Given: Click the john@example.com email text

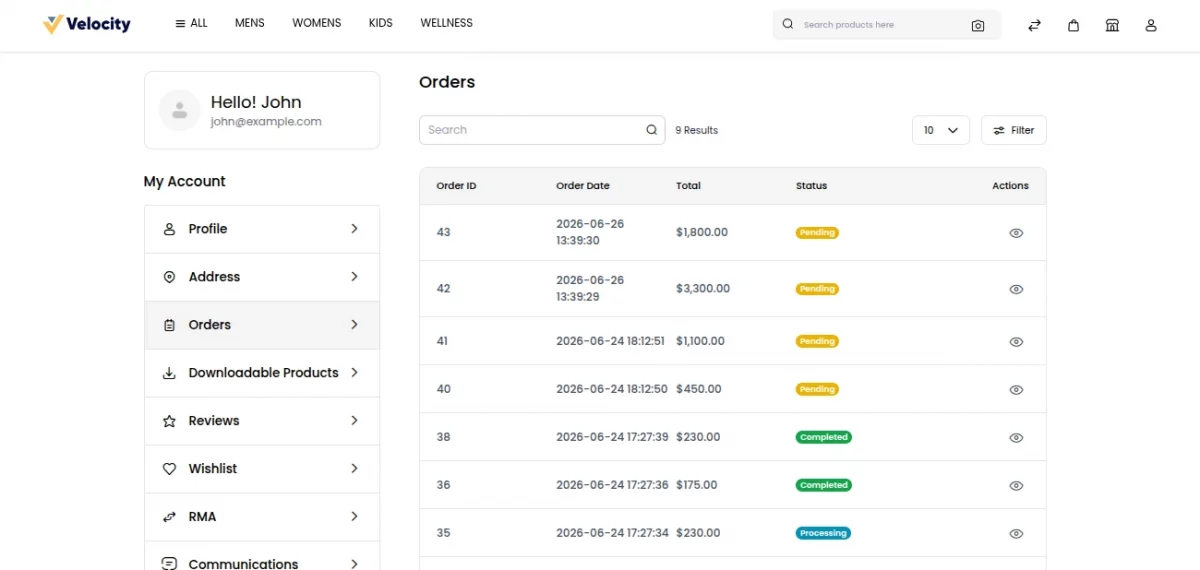Looking at the screenshot, I should point(266,121).
